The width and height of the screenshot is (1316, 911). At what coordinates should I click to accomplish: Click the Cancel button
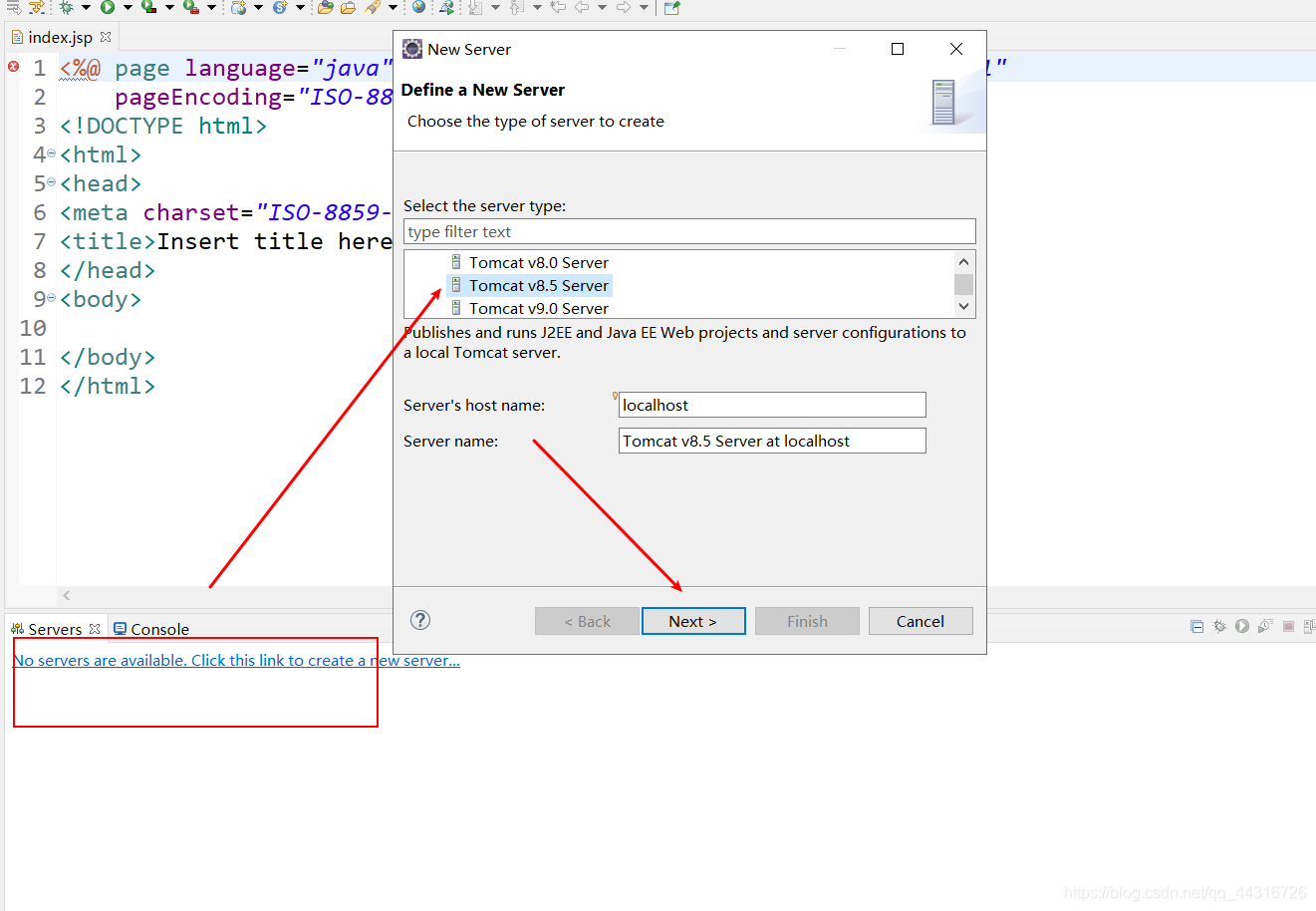[921, 621]
